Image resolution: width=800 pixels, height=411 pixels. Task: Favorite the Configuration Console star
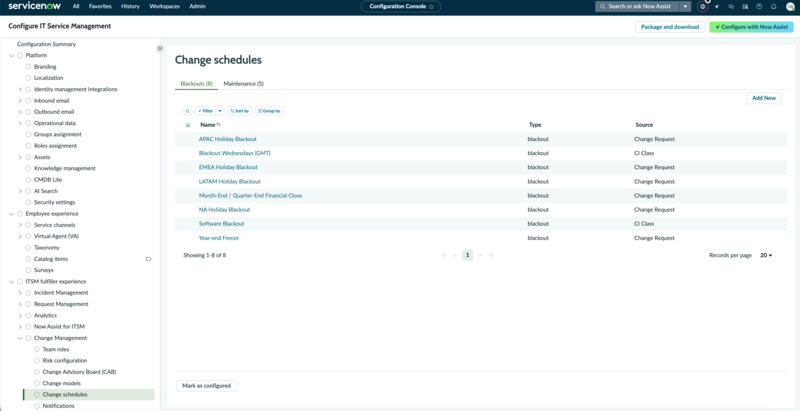coord(431,7)
